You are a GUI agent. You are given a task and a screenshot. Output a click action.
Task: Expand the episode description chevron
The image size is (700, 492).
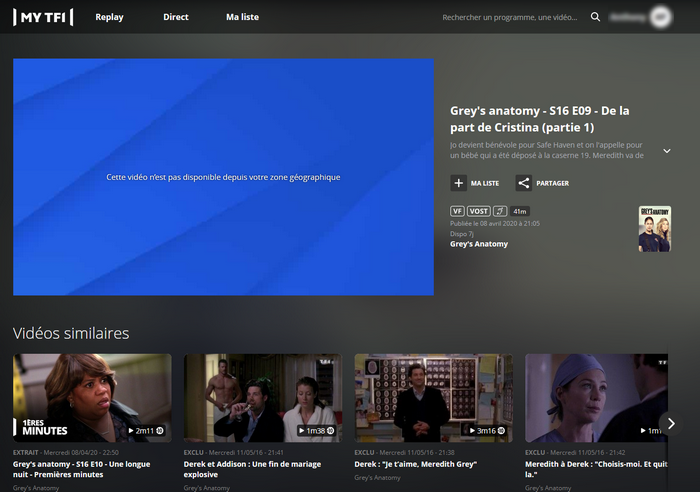[667, 151]
